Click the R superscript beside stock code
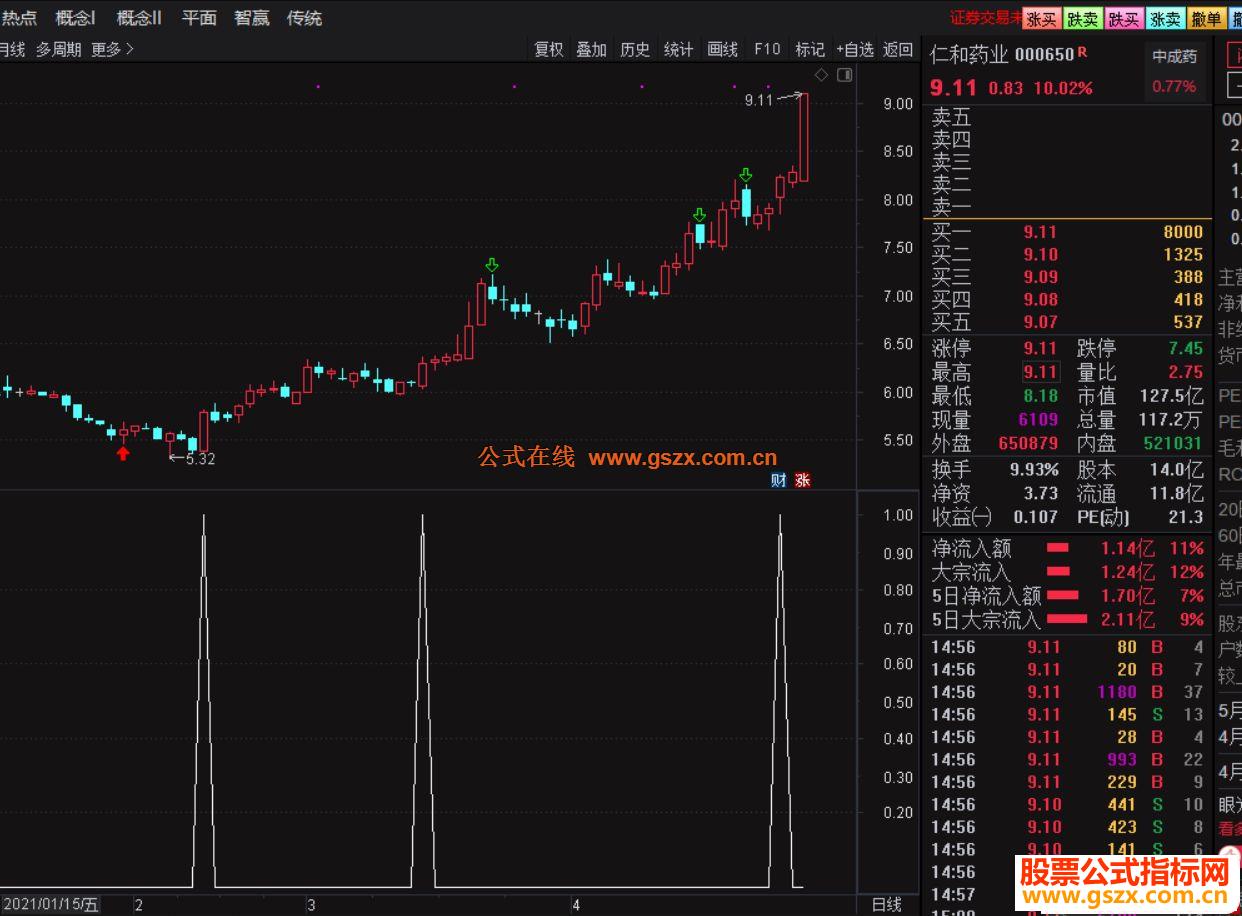1242x916 pixels. pyautogui.click(x=1082, y=51)
